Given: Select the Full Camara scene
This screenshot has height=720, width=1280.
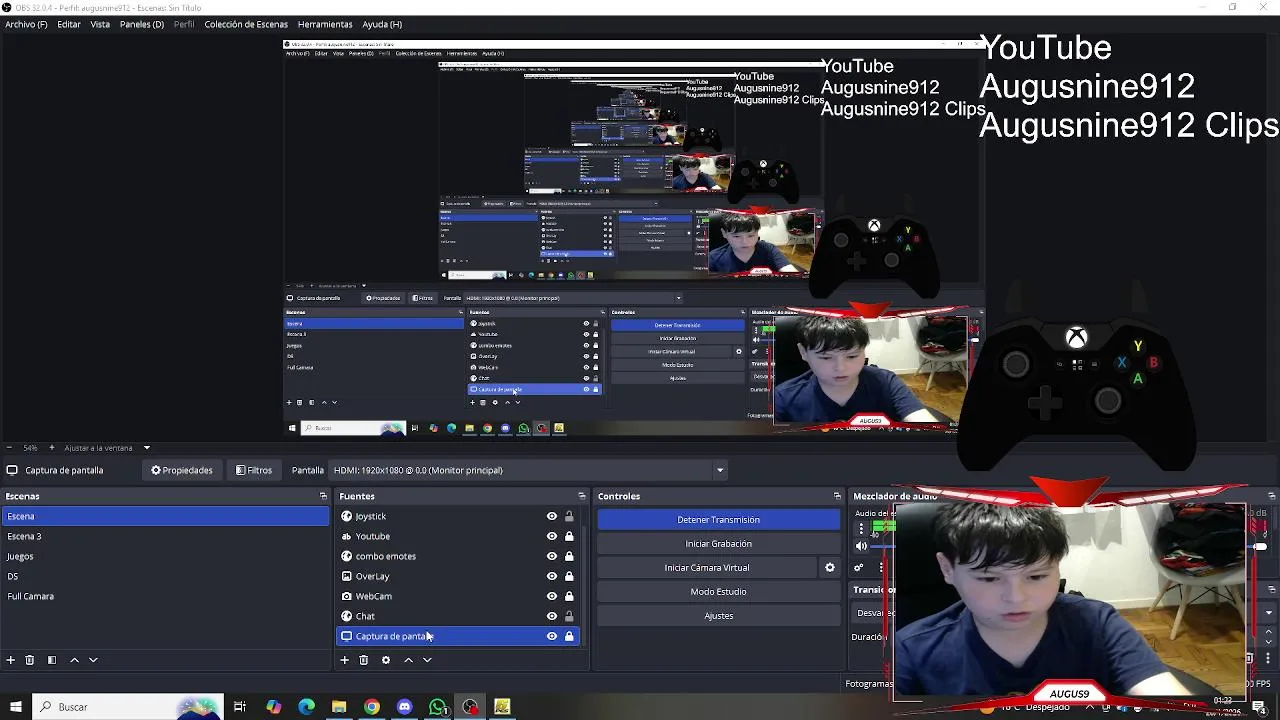Looking at the screenshot, I should coord(165,596).
